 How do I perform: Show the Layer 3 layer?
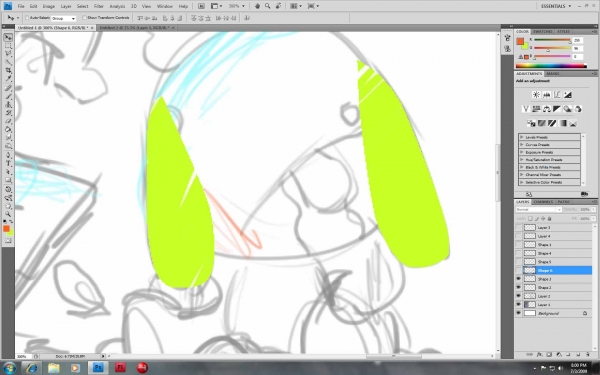coord(518,228)
